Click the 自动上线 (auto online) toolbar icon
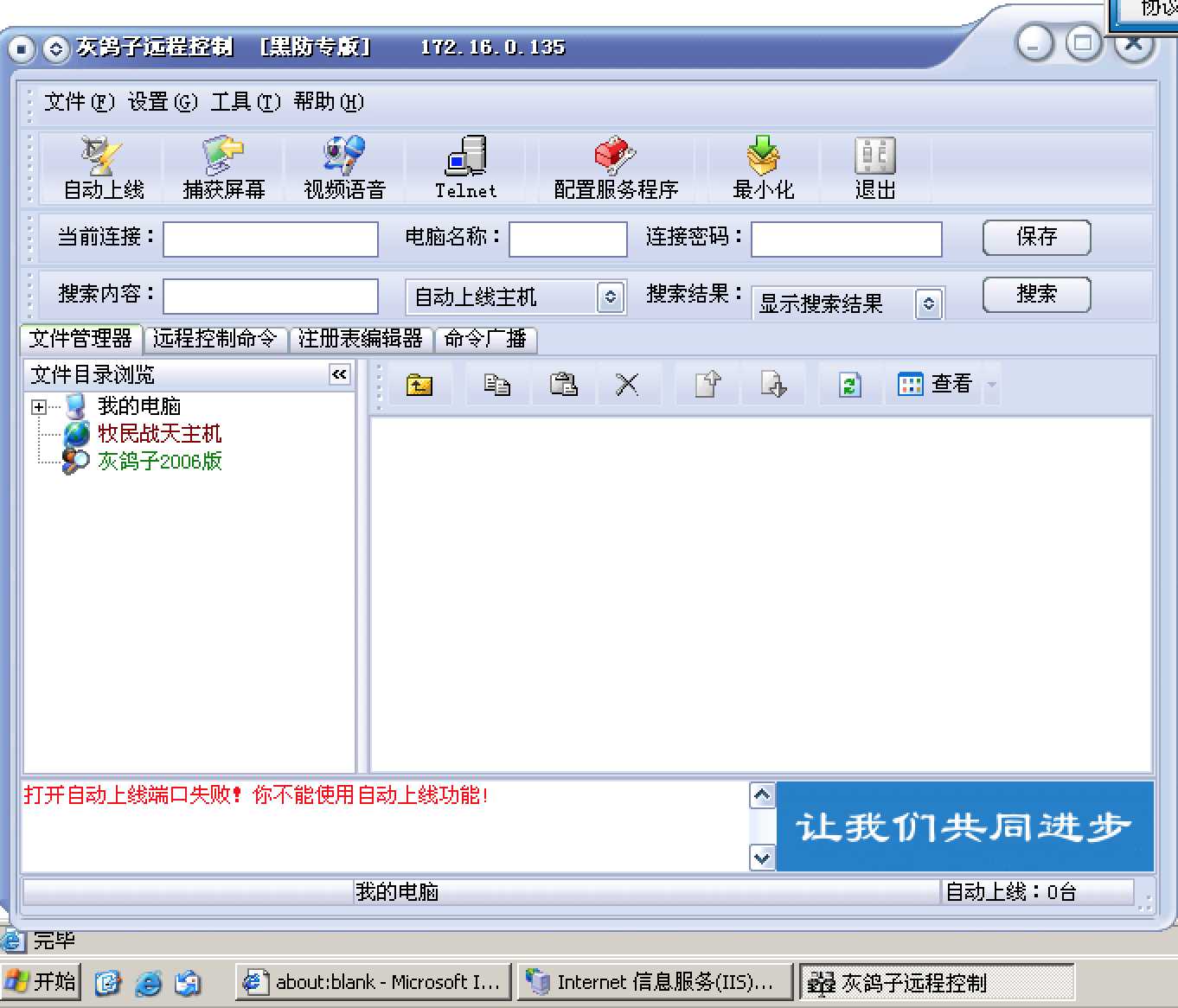This screenshot has height=1008, width=1178. (x=103, y=169)
